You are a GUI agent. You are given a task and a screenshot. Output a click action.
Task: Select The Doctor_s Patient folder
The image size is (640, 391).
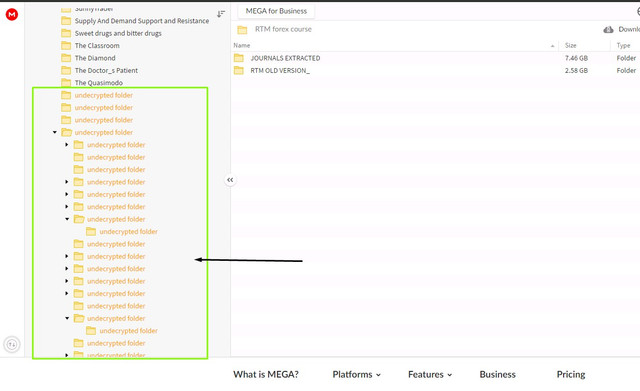coord(106,70)
